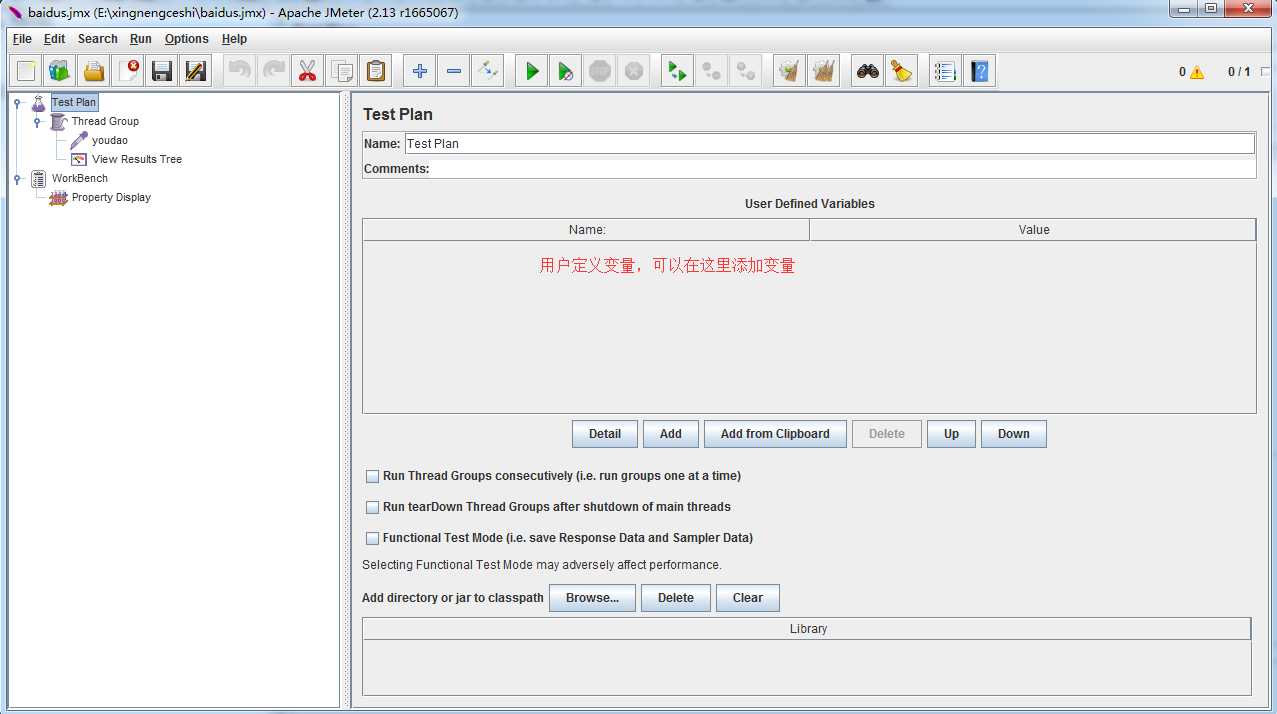Select Property Display tree item
This screenshot has height=714, width=1277.
(111, 197)
